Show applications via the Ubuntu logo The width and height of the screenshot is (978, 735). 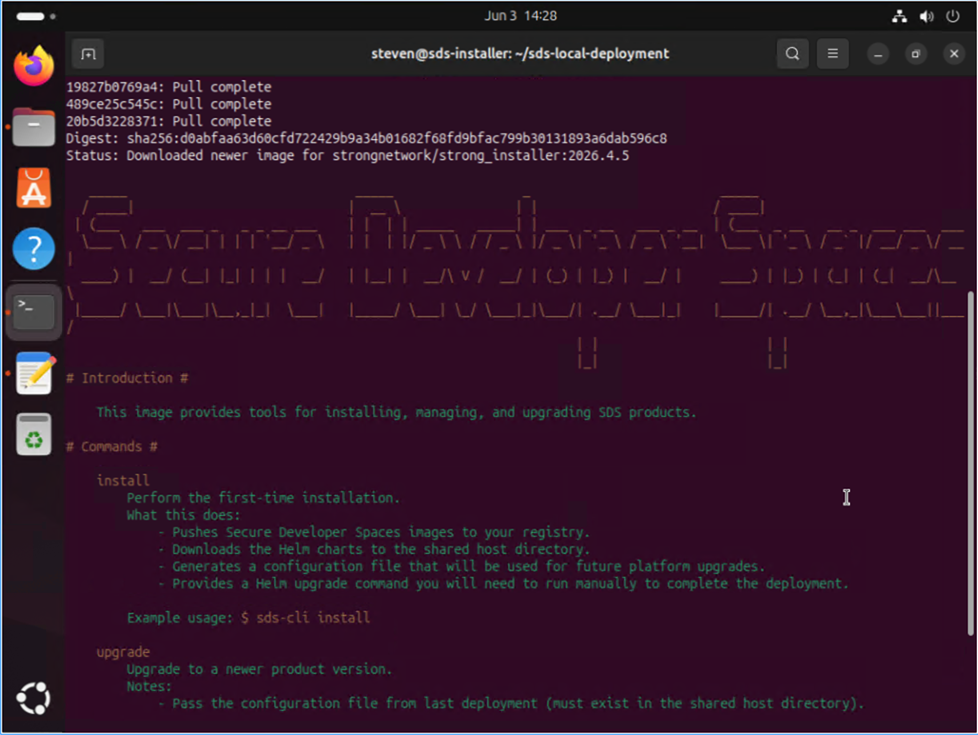[x=34, y=698]
